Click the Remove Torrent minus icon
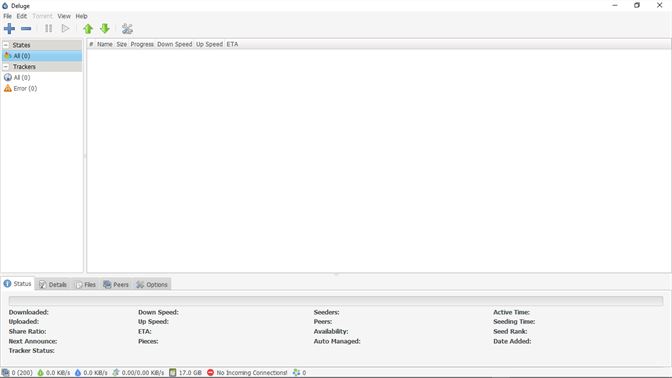 (26, 29)
